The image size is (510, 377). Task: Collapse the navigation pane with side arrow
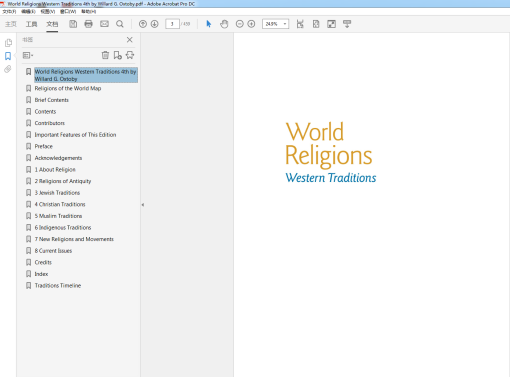click(143, 205)
